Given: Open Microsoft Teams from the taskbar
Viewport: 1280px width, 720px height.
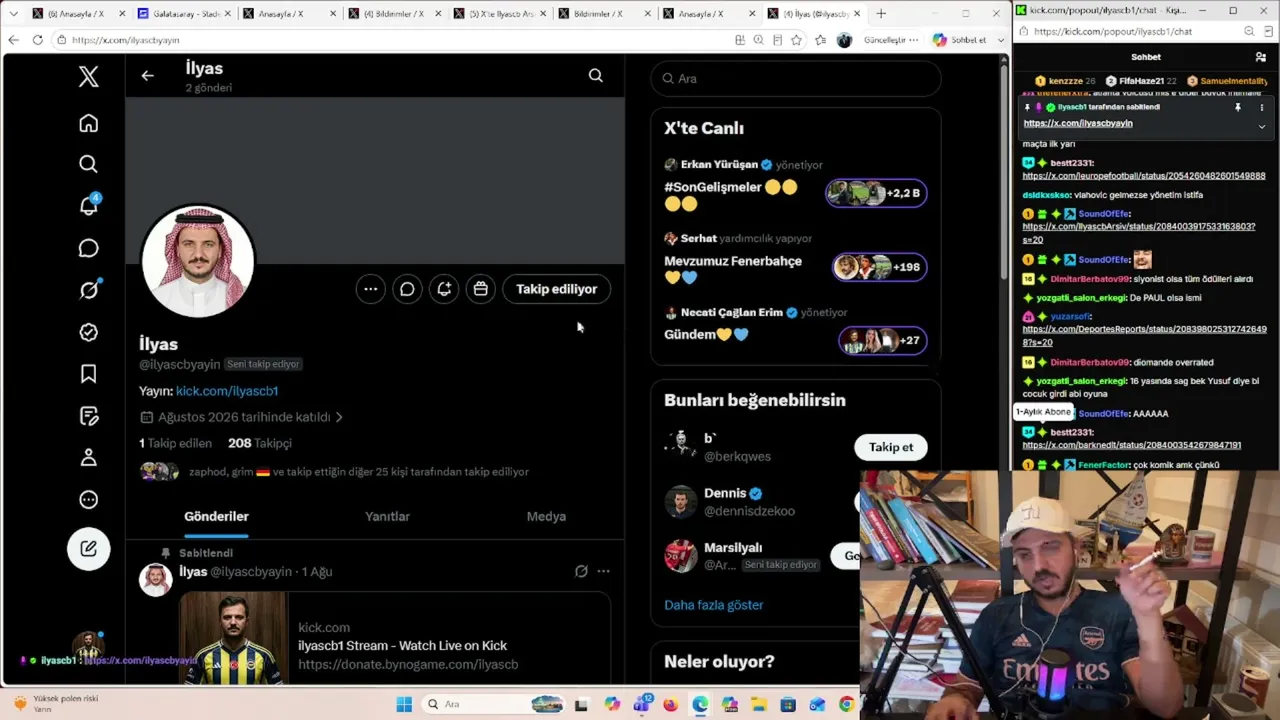Looking at the screenshot, I should 641,704.
